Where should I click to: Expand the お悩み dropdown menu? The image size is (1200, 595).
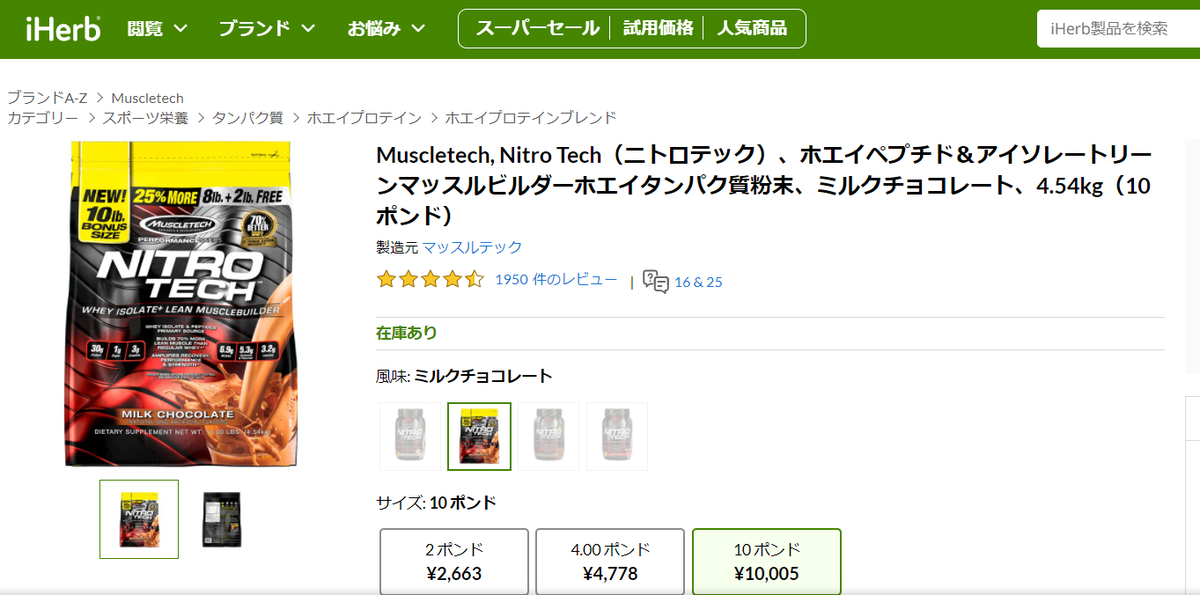(386, 28)
